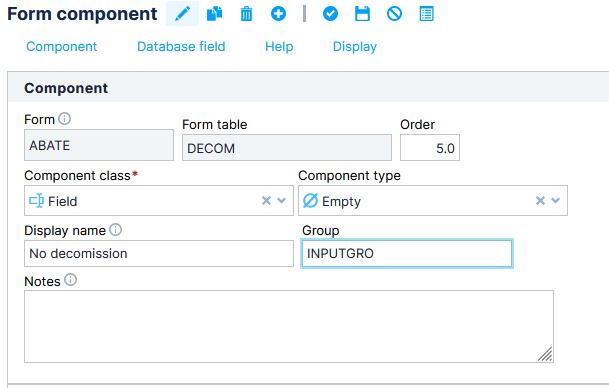
Task: Click the Form component title
Action: point(82,14)
